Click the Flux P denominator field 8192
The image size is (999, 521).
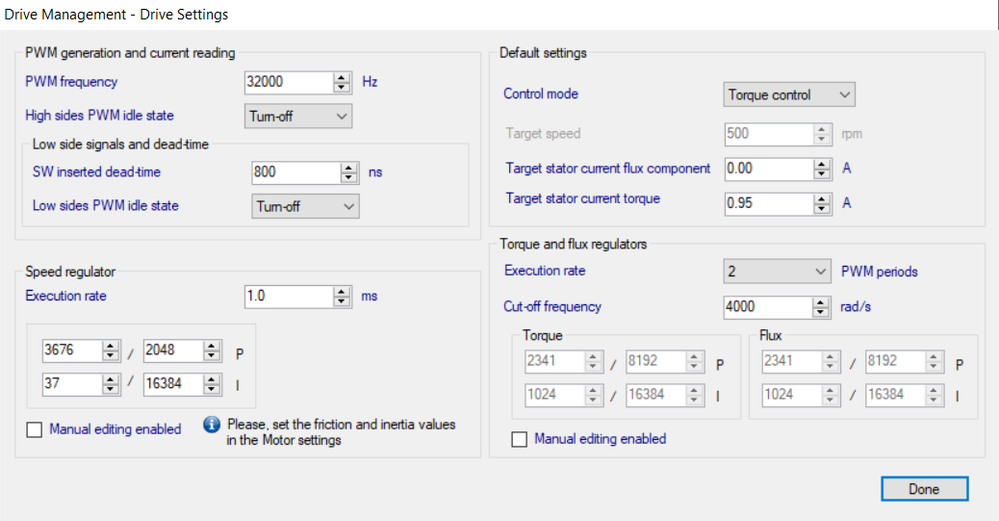(x=895, y=362)
